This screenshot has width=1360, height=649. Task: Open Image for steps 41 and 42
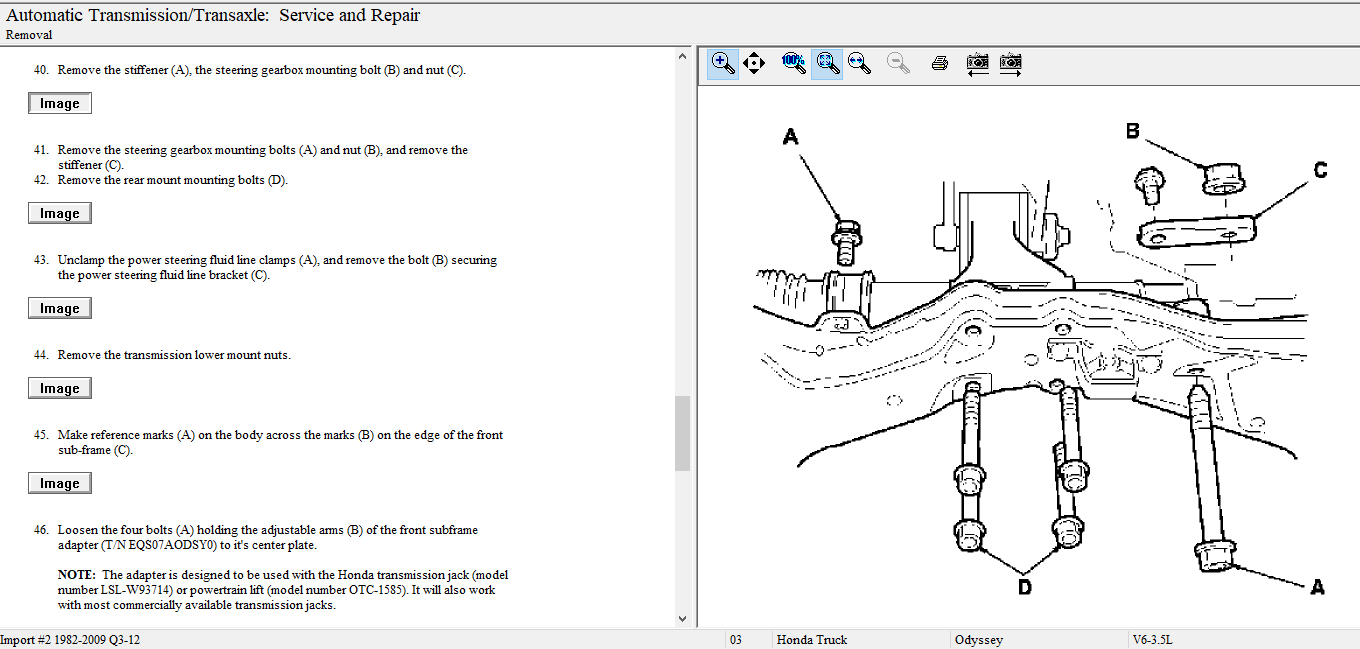coord(60,214)
